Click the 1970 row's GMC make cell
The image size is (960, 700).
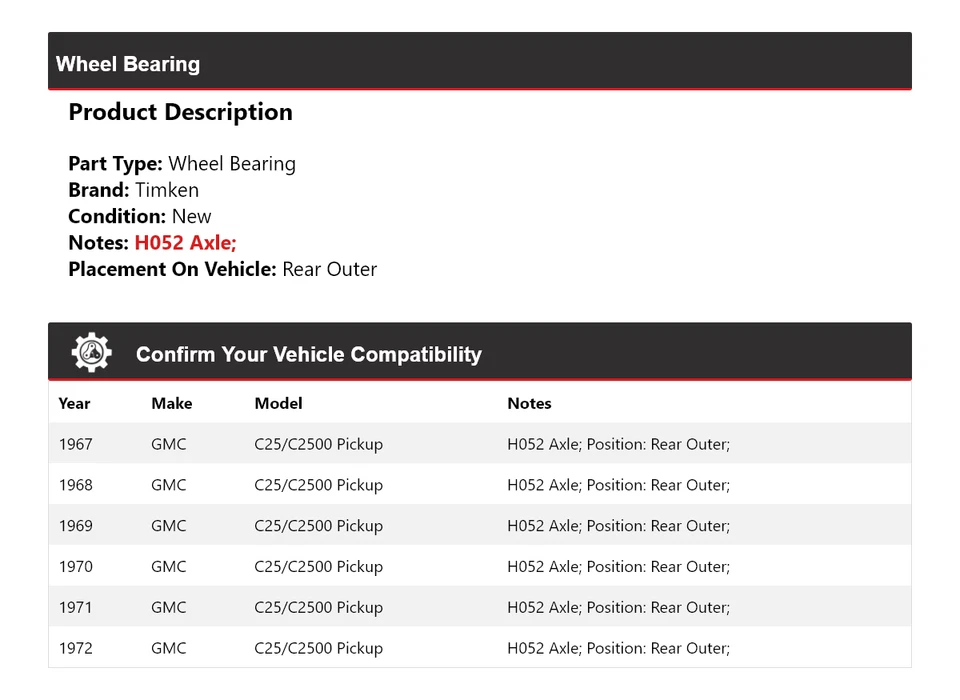click(168, 567)
